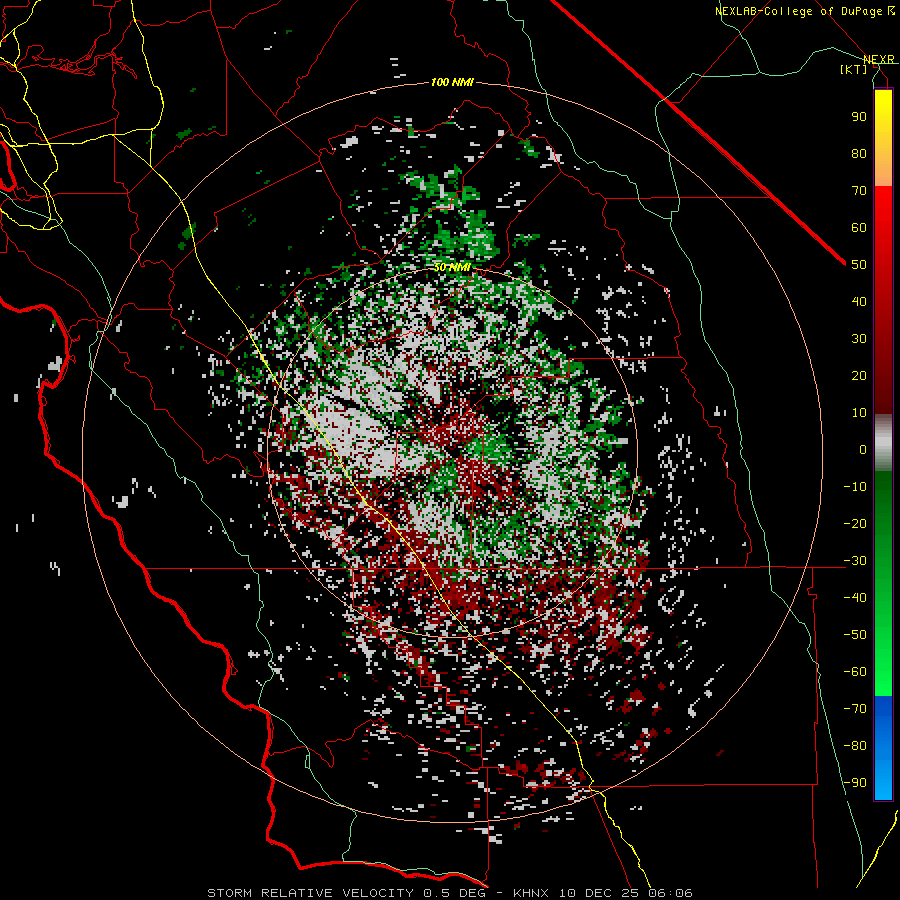This screenshot has height=900, width=900.
Task: Click the 50 value on the velocity scale
Action: pyautogui.click(x=859, y=265)
